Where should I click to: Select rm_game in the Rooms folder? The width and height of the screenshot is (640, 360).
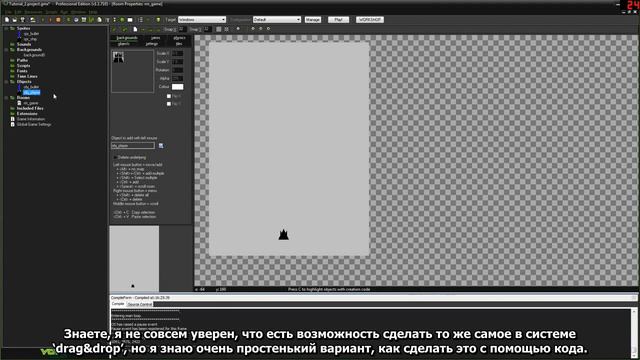(31, 103)
